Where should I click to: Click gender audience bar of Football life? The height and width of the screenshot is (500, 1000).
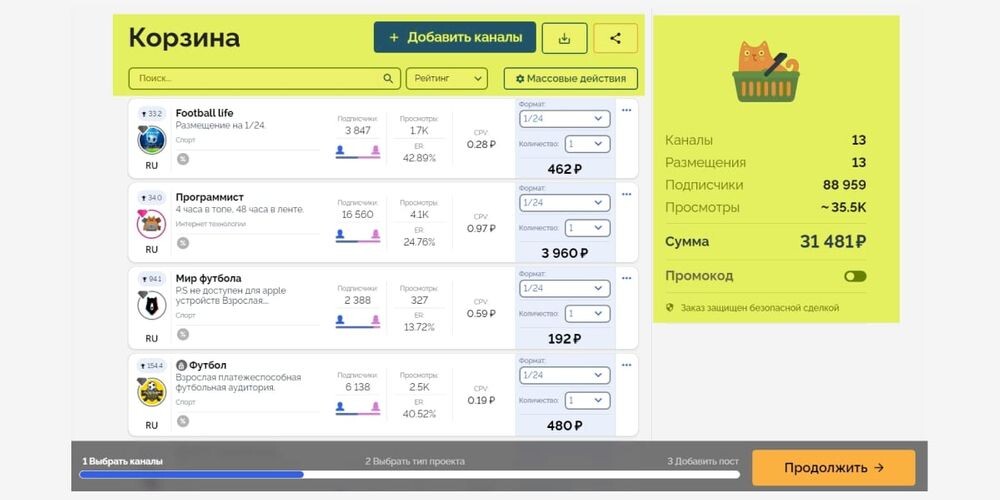(x=358, y=152)
